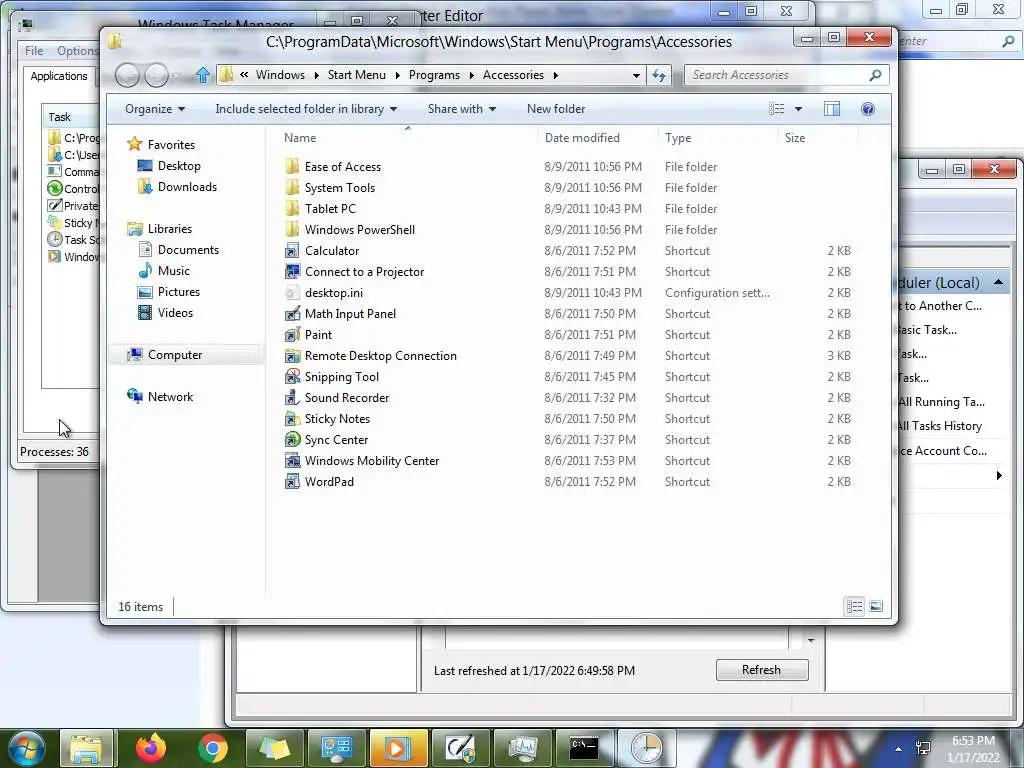The height and width of the screenshot is (768, 1024).
Task: Expand the breadcrumb arrow after Programs
Action: coord(472,75)
